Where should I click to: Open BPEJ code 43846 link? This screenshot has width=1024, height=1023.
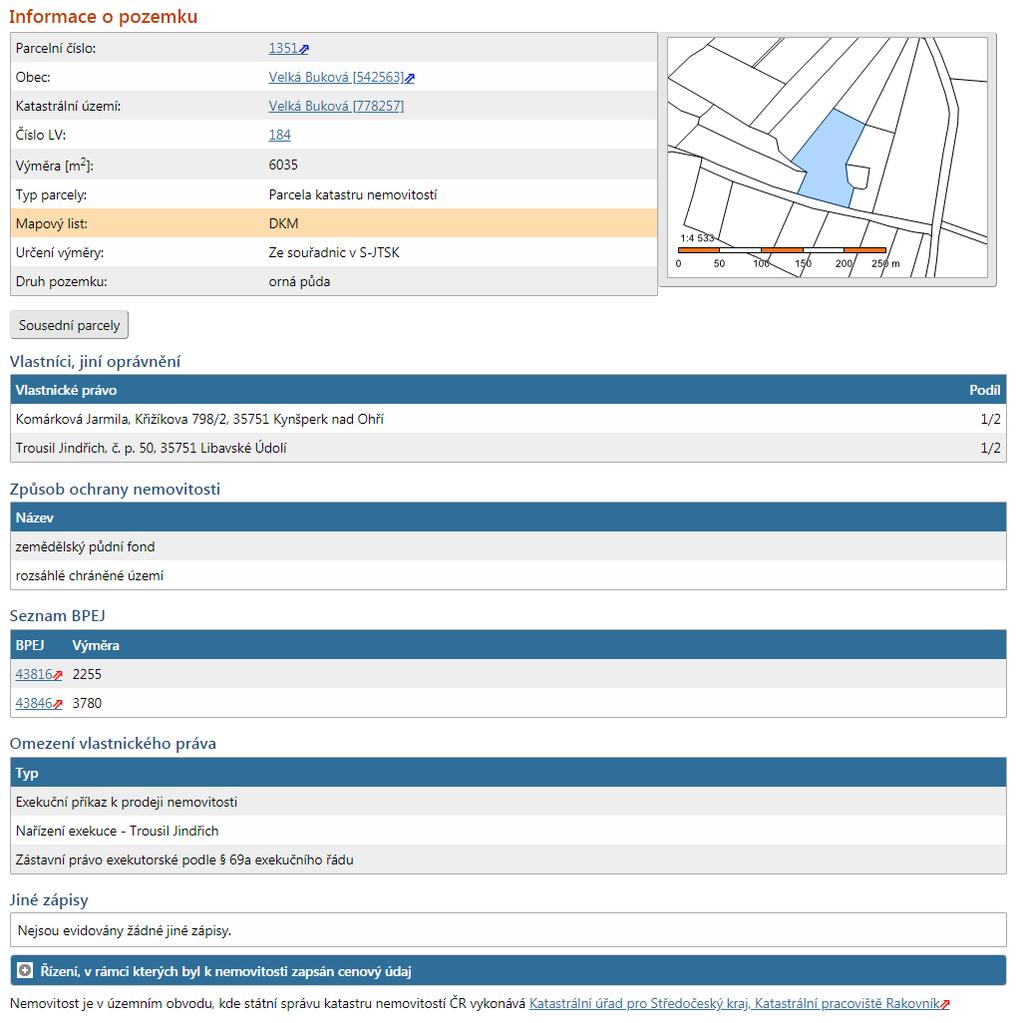pyautogui.click(x=33, y=703)
